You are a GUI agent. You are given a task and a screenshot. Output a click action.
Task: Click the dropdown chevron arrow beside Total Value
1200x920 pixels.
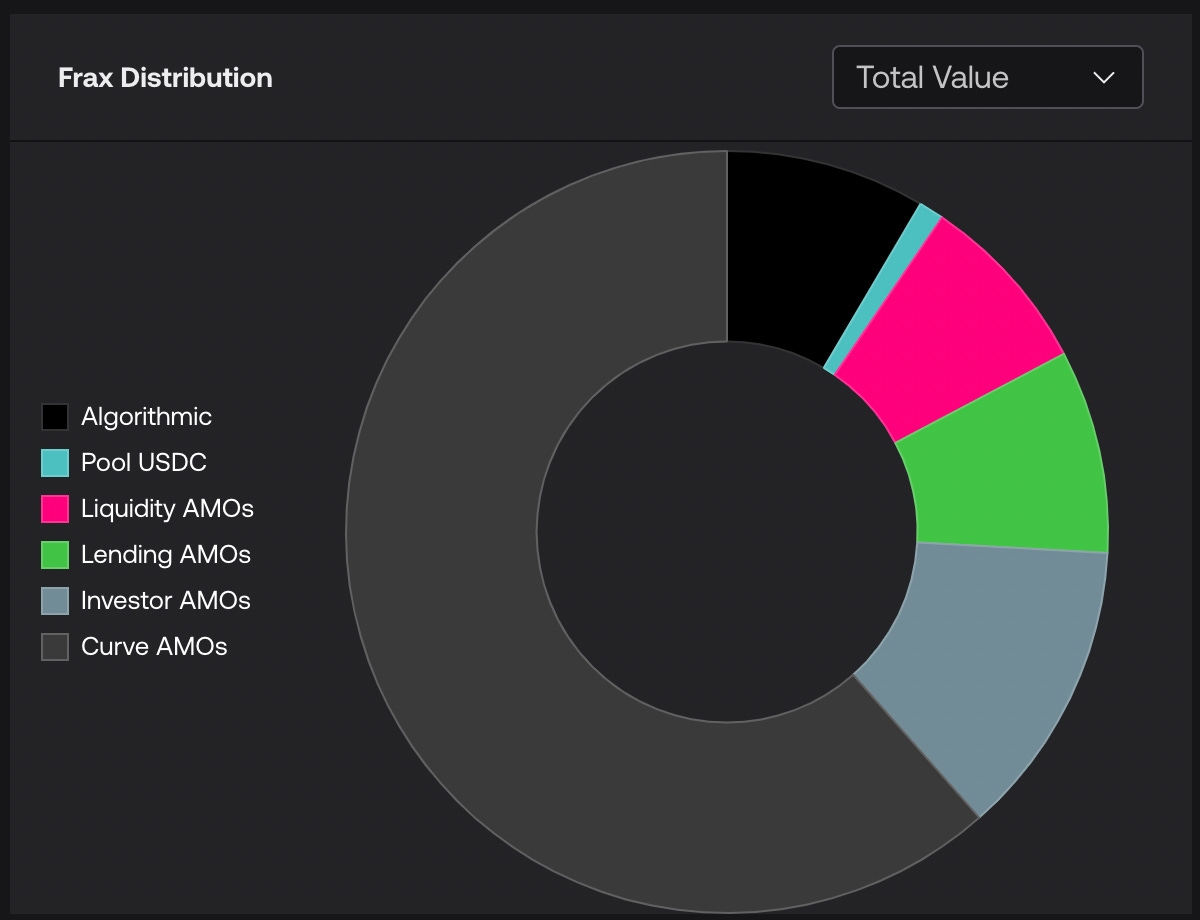click(1103, 78)
